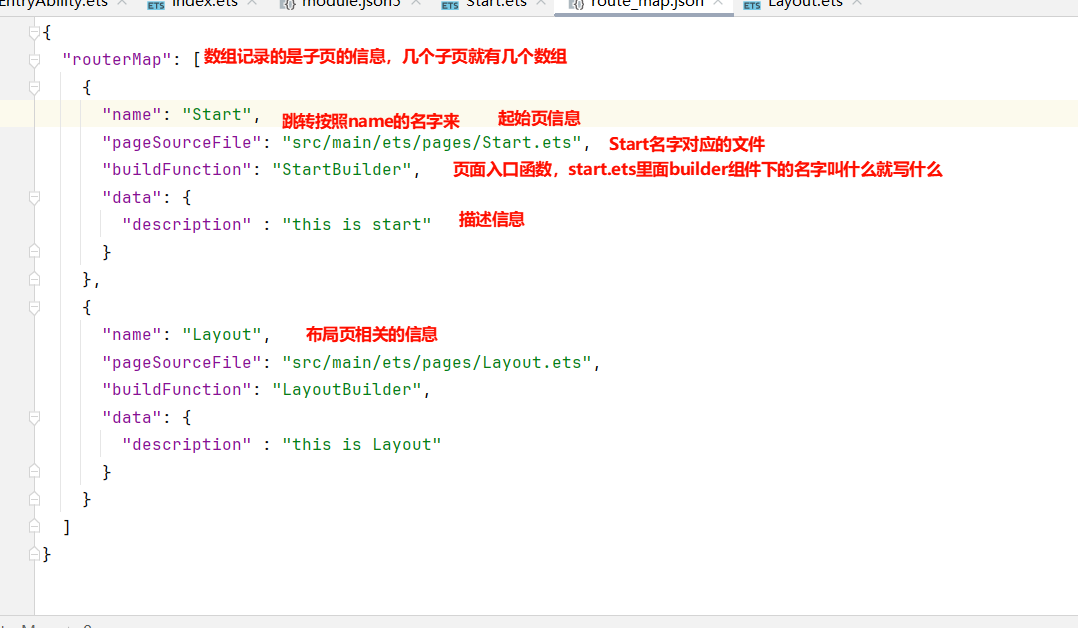Close the module.json5 tab
Screen dimensions: 1078x628
[x=415, y=3]
